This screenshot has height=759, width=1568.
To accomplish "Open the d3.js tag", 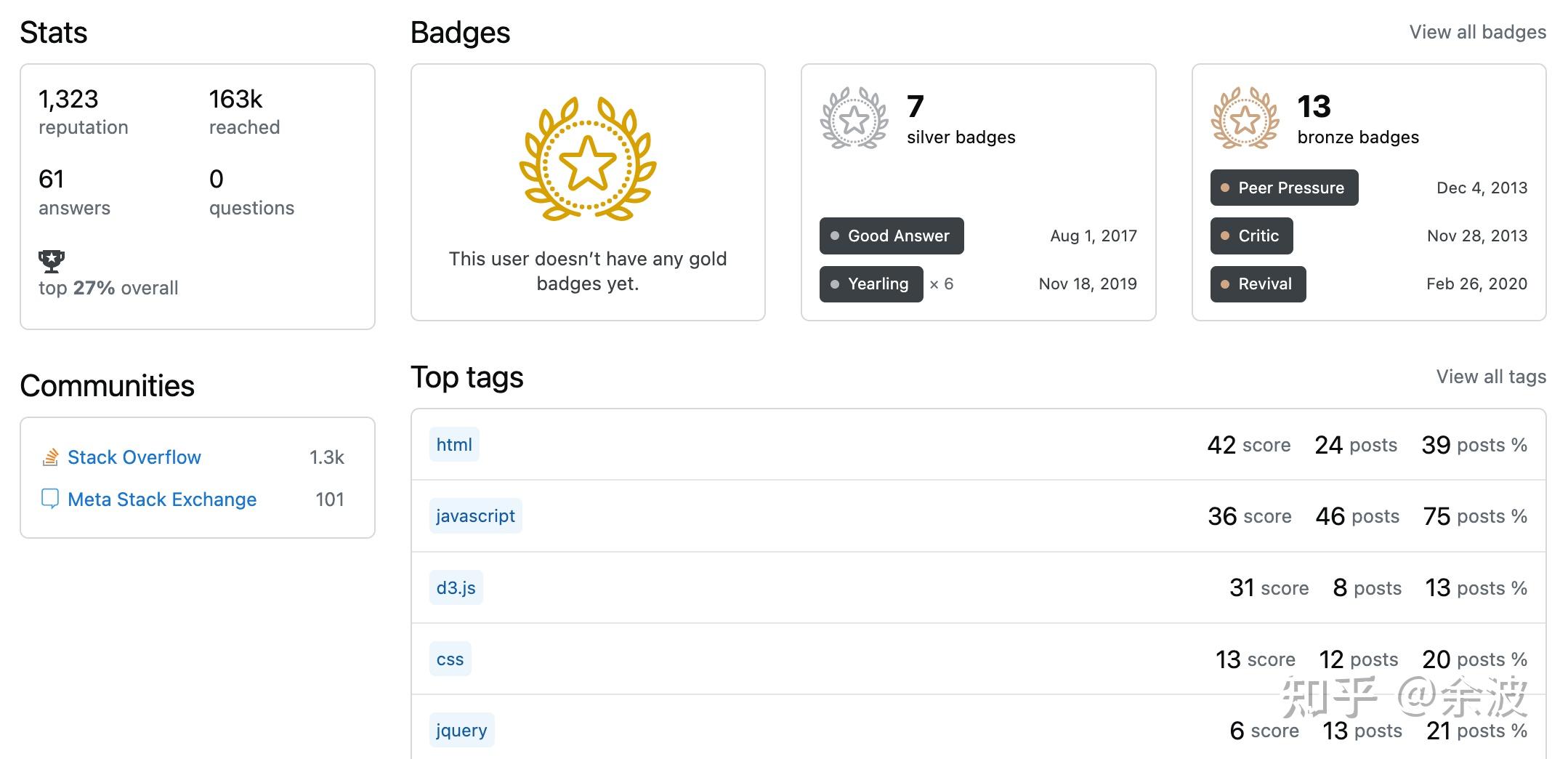I will coord(456,587).
